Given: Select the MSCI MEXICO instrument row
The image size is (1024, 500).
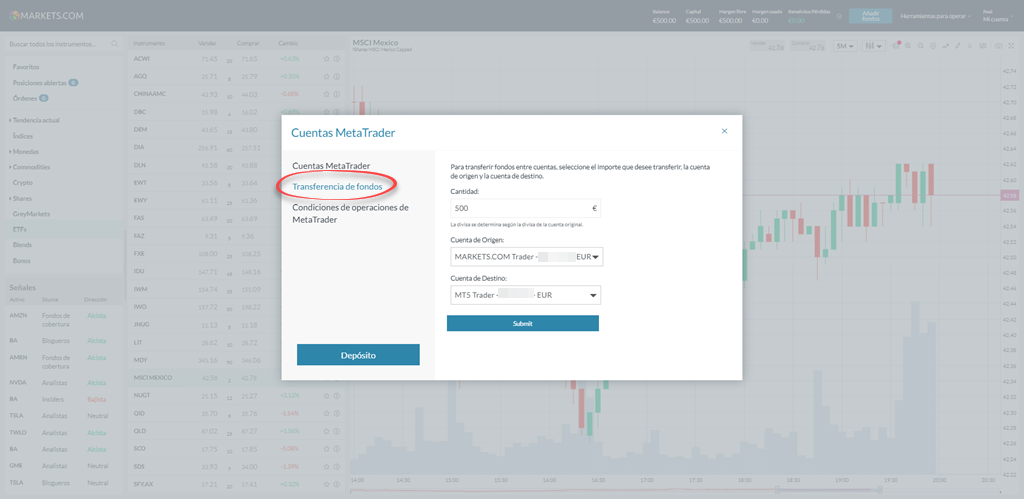Looking at the screenshot, I should point(235,377).
